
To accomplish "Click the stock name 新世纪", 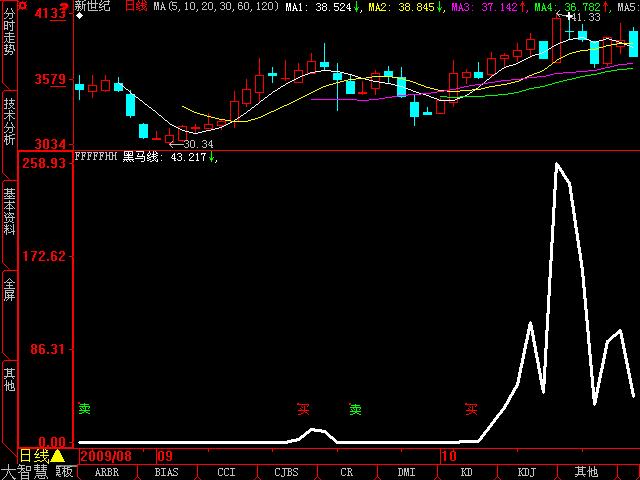I will tap(93, 6).
